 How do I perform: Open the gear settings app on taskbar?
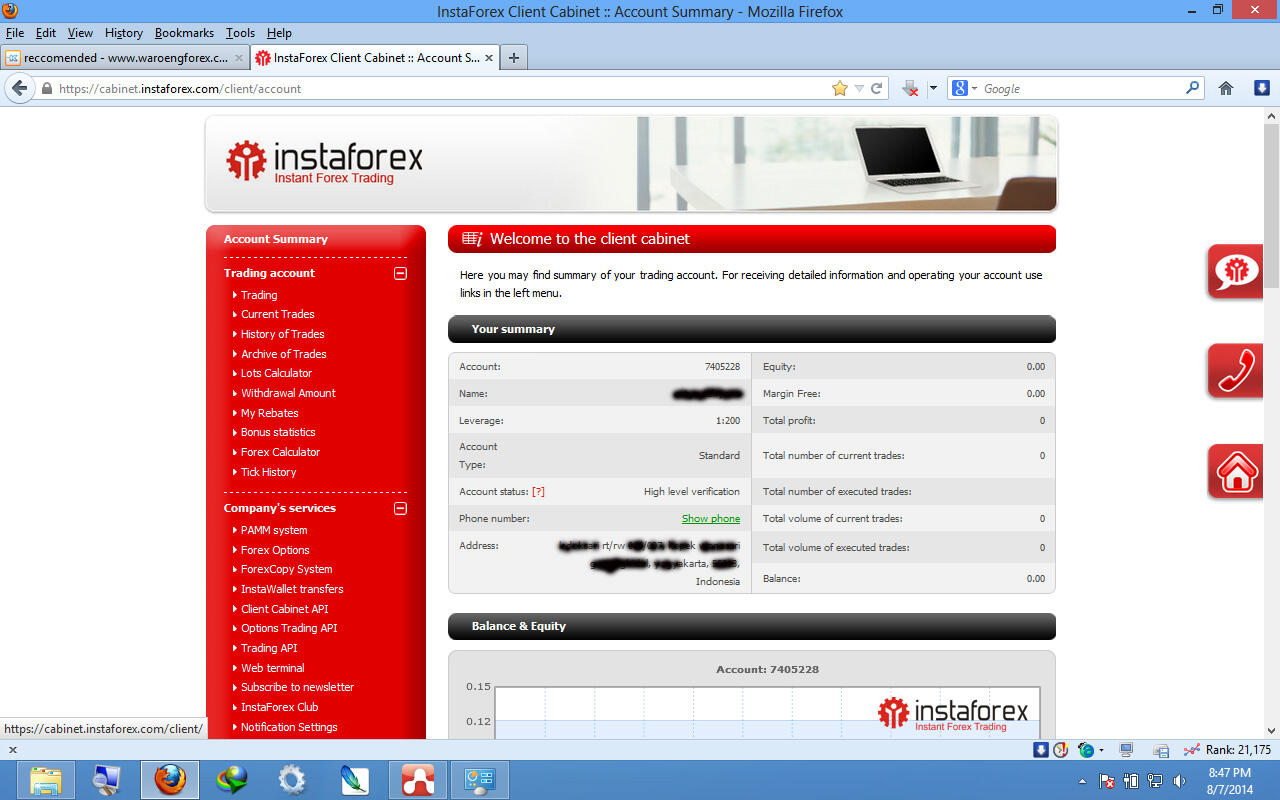292,780
